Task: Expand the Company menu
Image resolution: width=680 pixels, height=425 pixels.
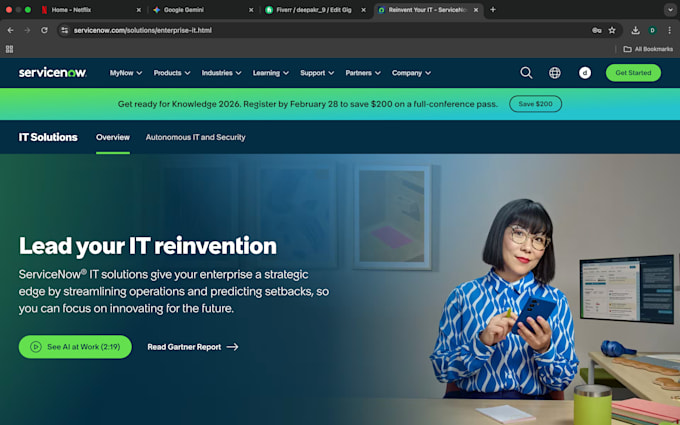Action: tap(411, 73)
